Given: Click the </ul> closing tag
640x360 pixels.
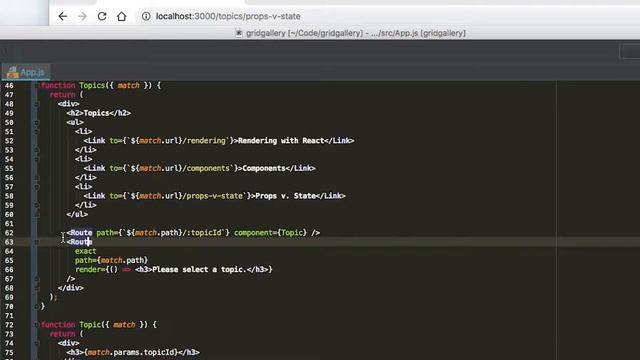Looking at the screenshot, I should point(77,214).
